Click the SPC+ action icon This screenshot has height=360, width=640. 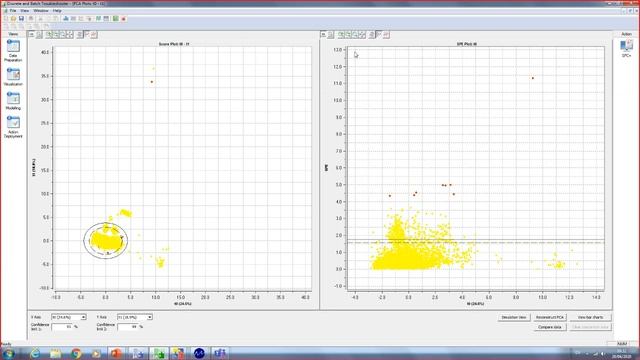tap(626, 48)
